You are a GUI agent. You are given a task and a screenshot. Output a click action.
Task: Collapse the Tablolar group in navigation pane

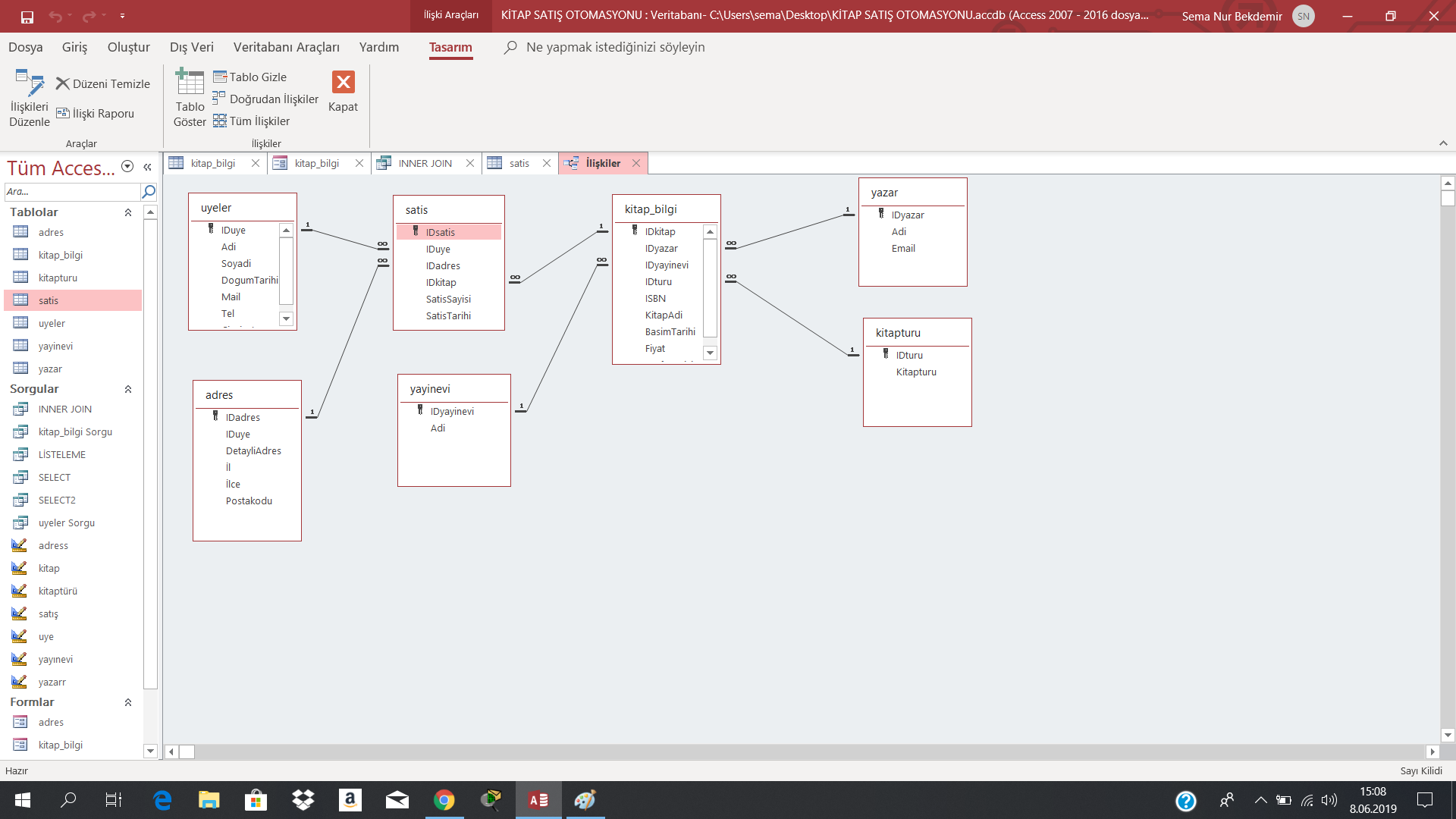[x=128, y=213]
